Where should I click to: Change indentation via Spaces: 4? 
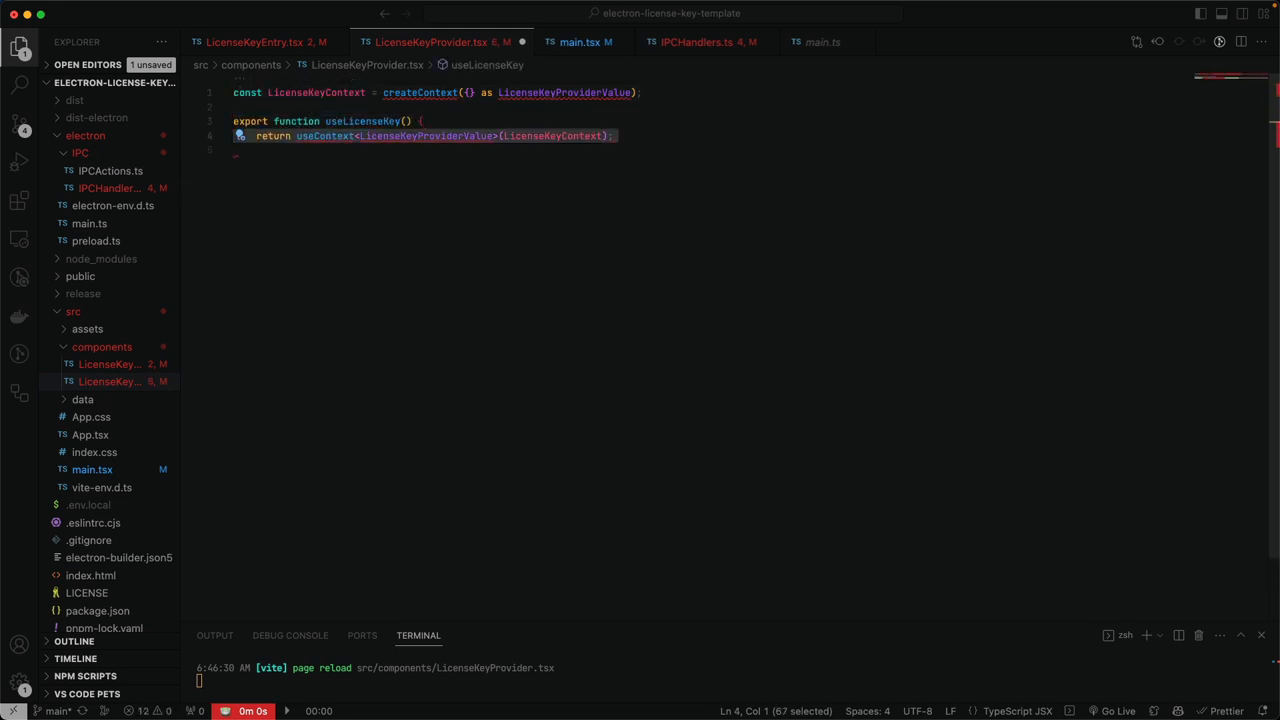[867, 711]
